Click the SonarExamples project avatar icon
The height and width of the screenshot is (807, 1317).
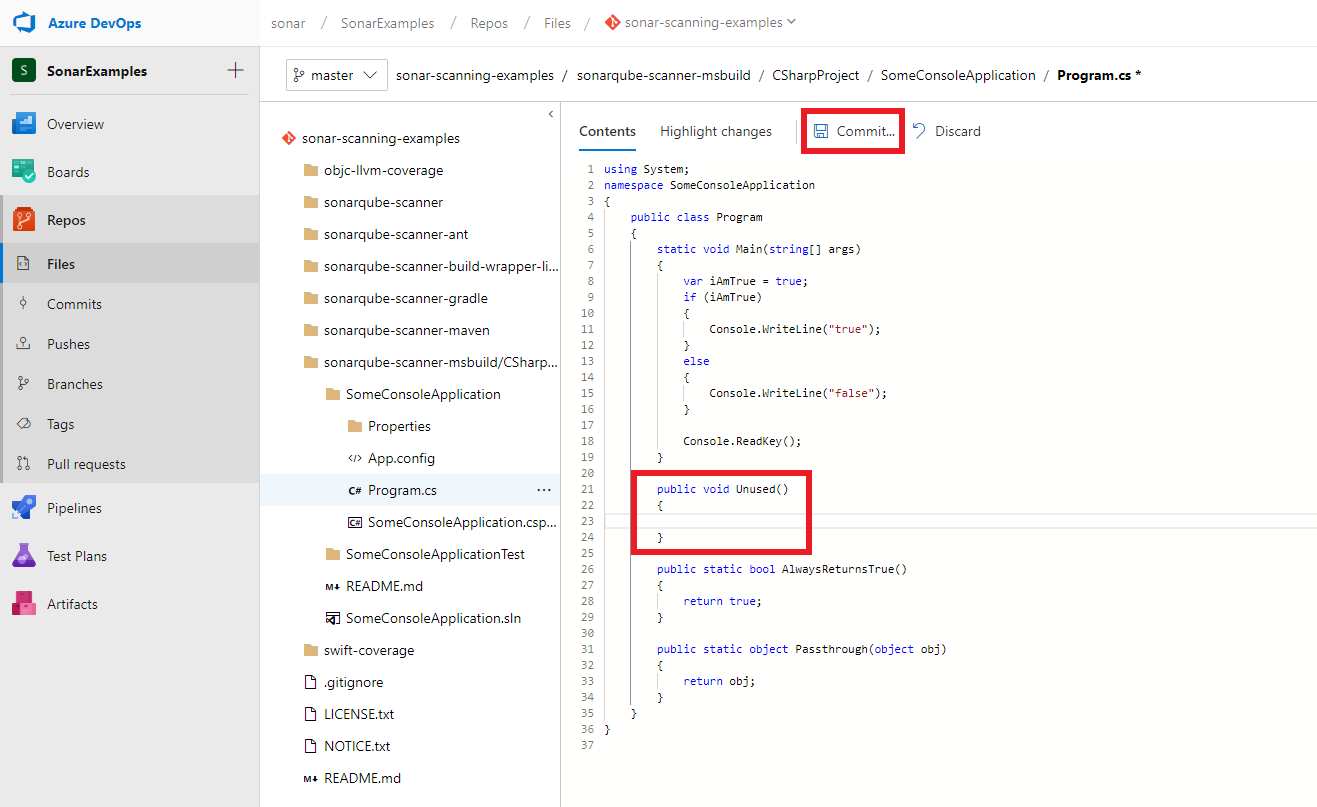(x=24, y=71)
